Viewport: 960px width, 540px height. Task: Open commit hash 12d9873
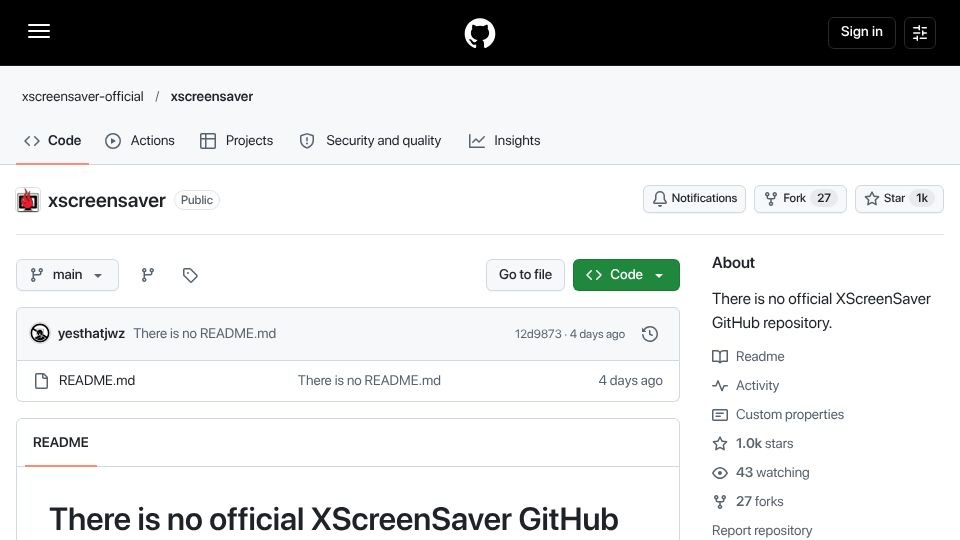pos(538,334)
